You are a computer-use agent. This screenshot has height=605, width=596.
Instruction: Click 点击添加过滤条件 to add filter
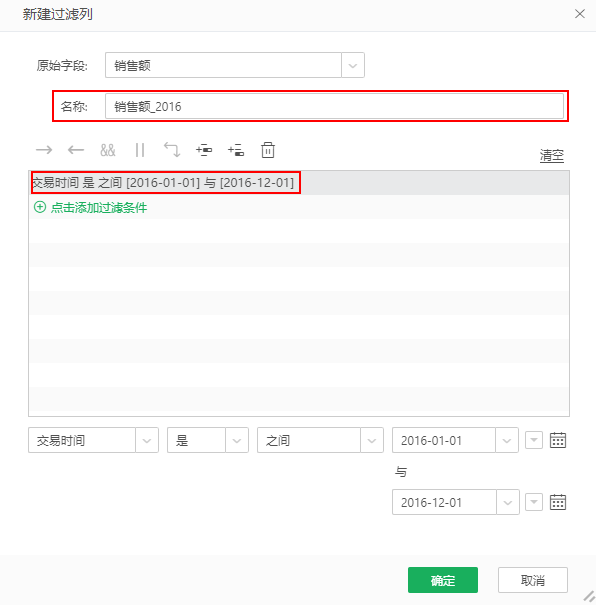click(x=99, y=208)
